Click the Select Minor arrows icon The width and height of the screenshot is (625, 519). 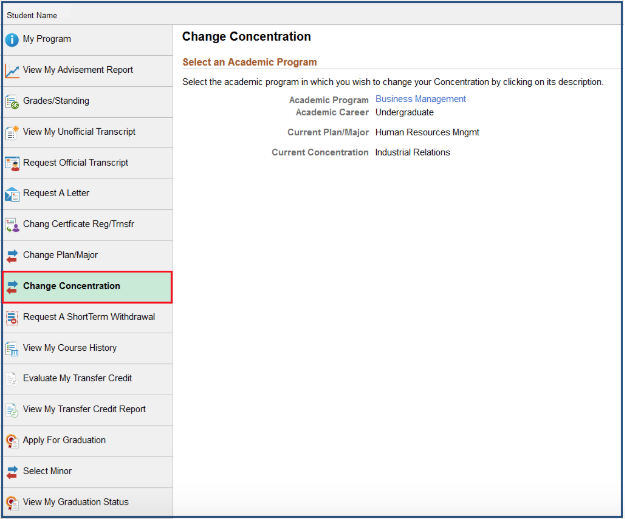[x=13, y=472]
